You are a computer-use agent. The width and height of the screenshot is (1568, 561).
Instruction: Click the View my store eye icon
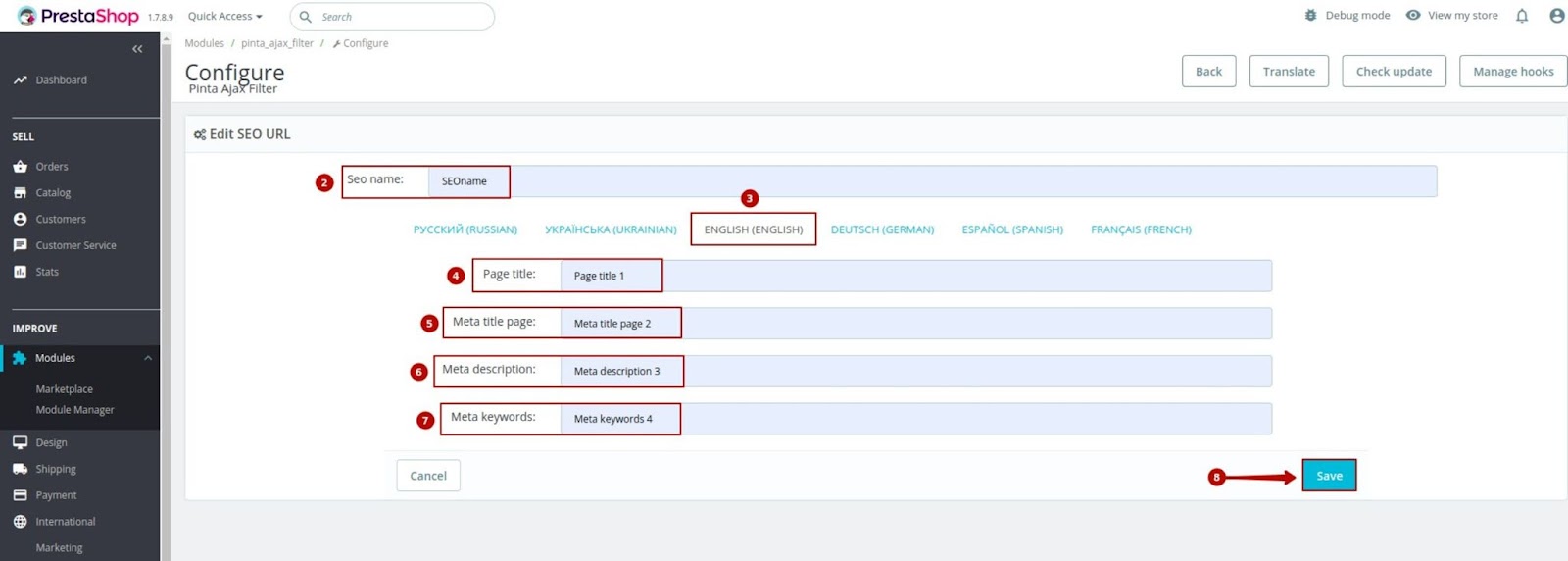(x=1413, y=15)
